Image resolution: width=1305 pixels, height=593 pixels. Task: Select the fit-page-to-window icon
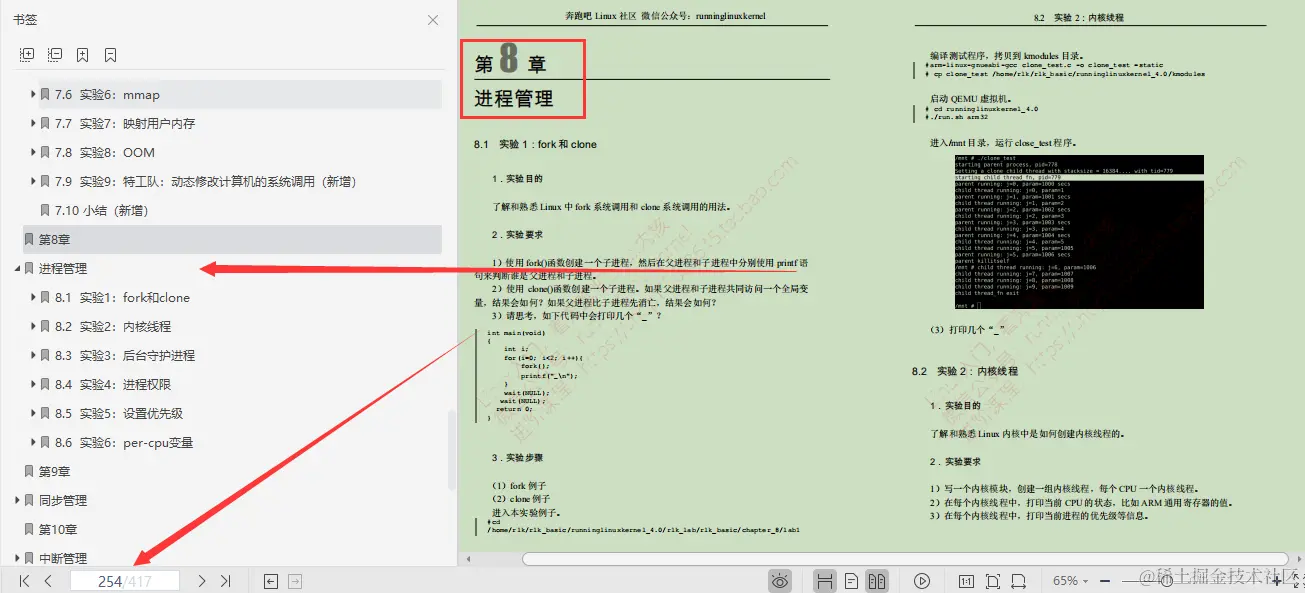click(x=994, y=580)
